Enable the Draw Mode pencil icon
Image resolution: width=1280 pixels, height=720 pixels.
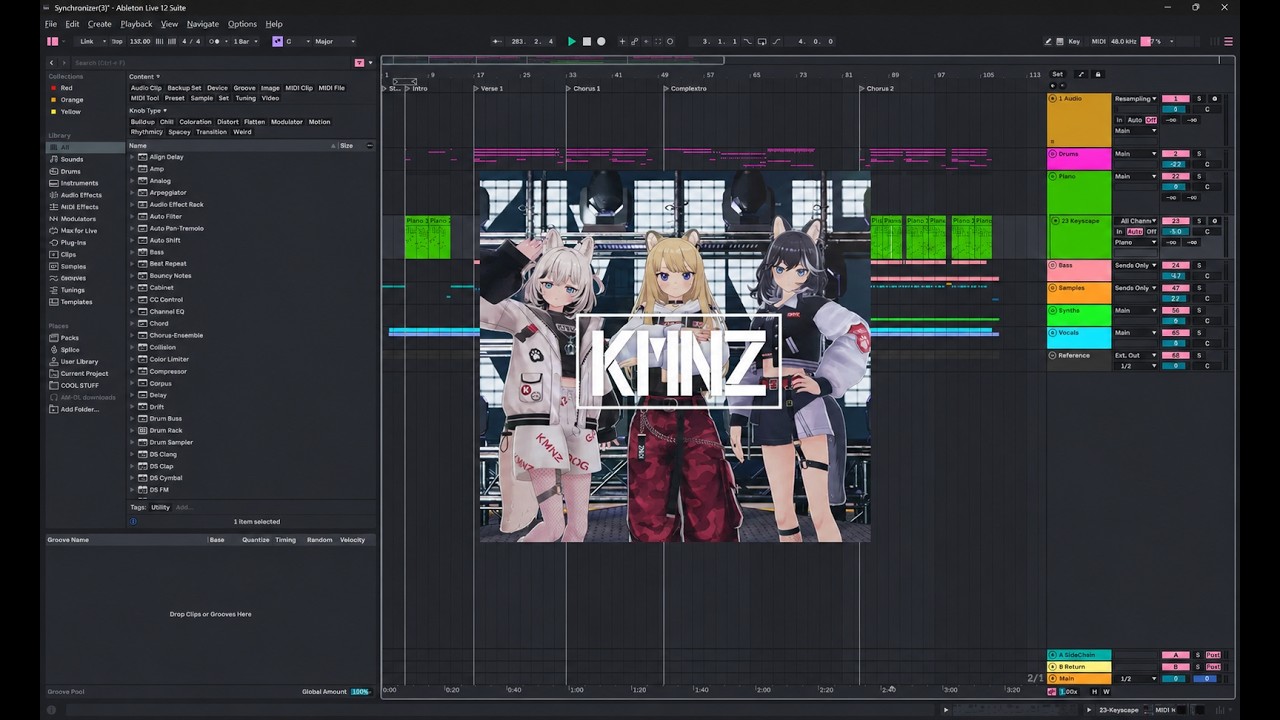tap(1048, 41)
